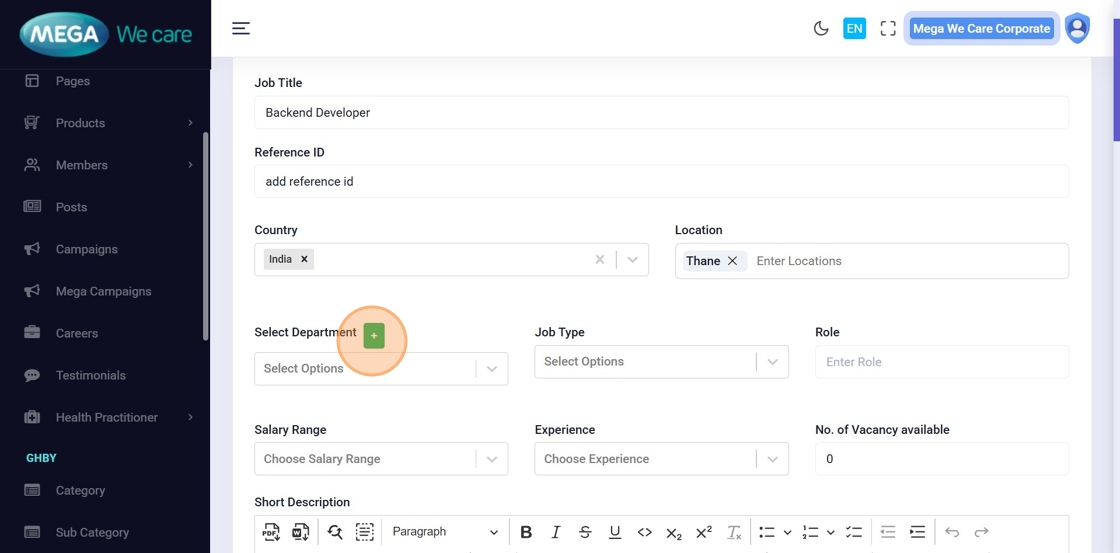Click the fullscreen icon in header
Image resolution: width=1120 pixels, height=553 pixels.
click(887, 29)
